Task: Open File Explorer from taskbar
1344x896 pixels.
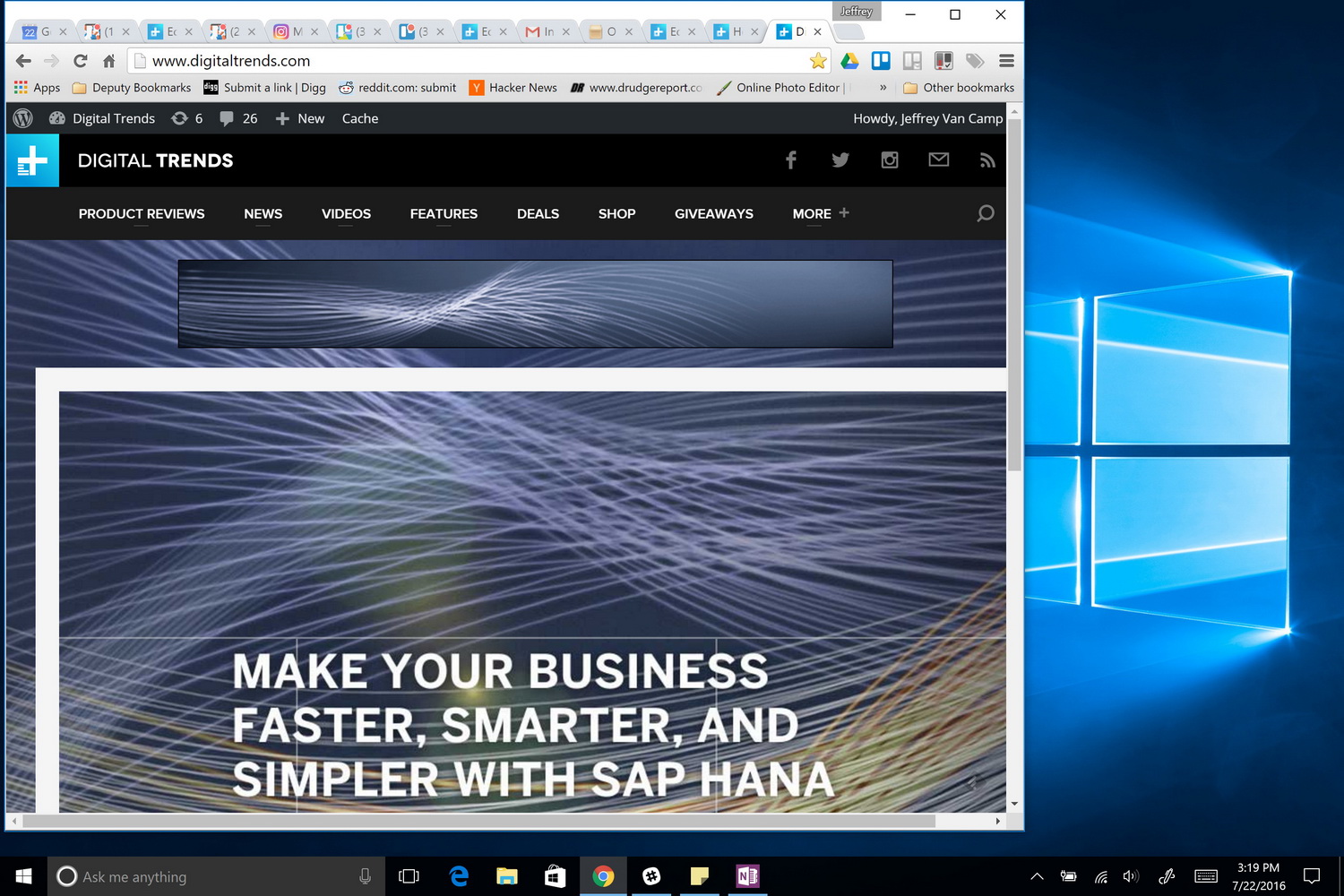Action: (506, 876)
